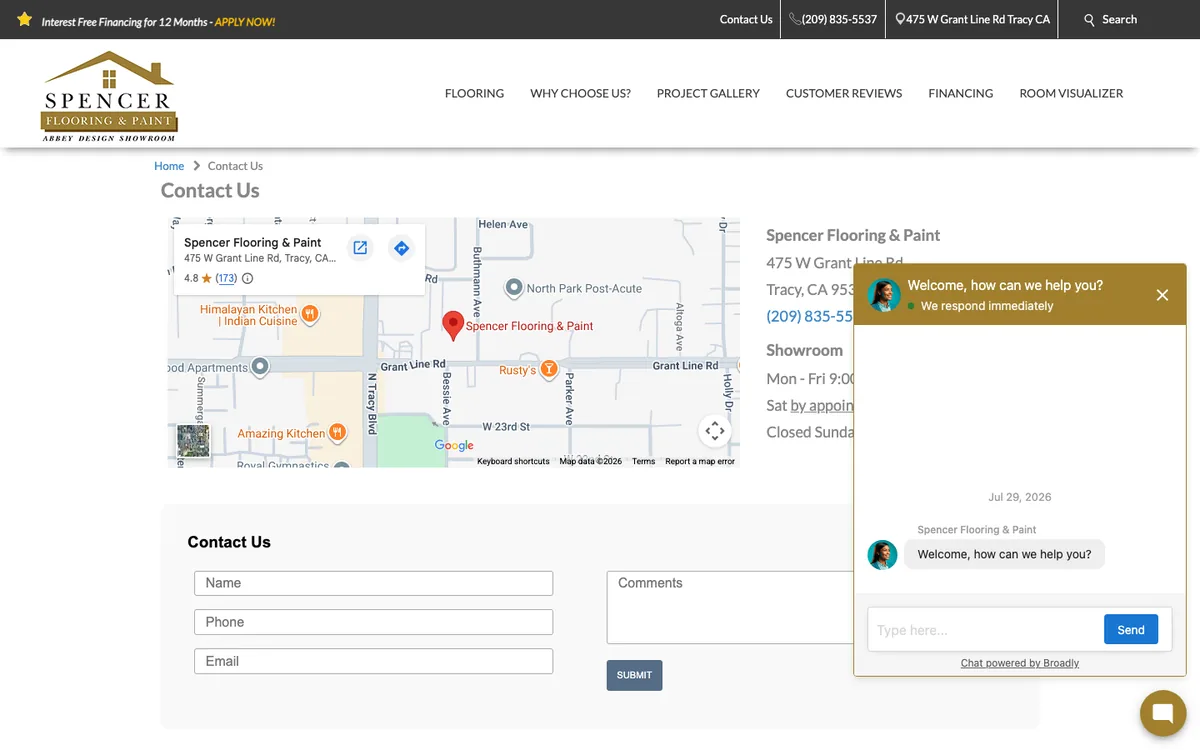Image resolution: width=1200 pixels, height=750 pixels.
Task: Go to PROJECT GALLERY
Action: [x=708, y=93]
